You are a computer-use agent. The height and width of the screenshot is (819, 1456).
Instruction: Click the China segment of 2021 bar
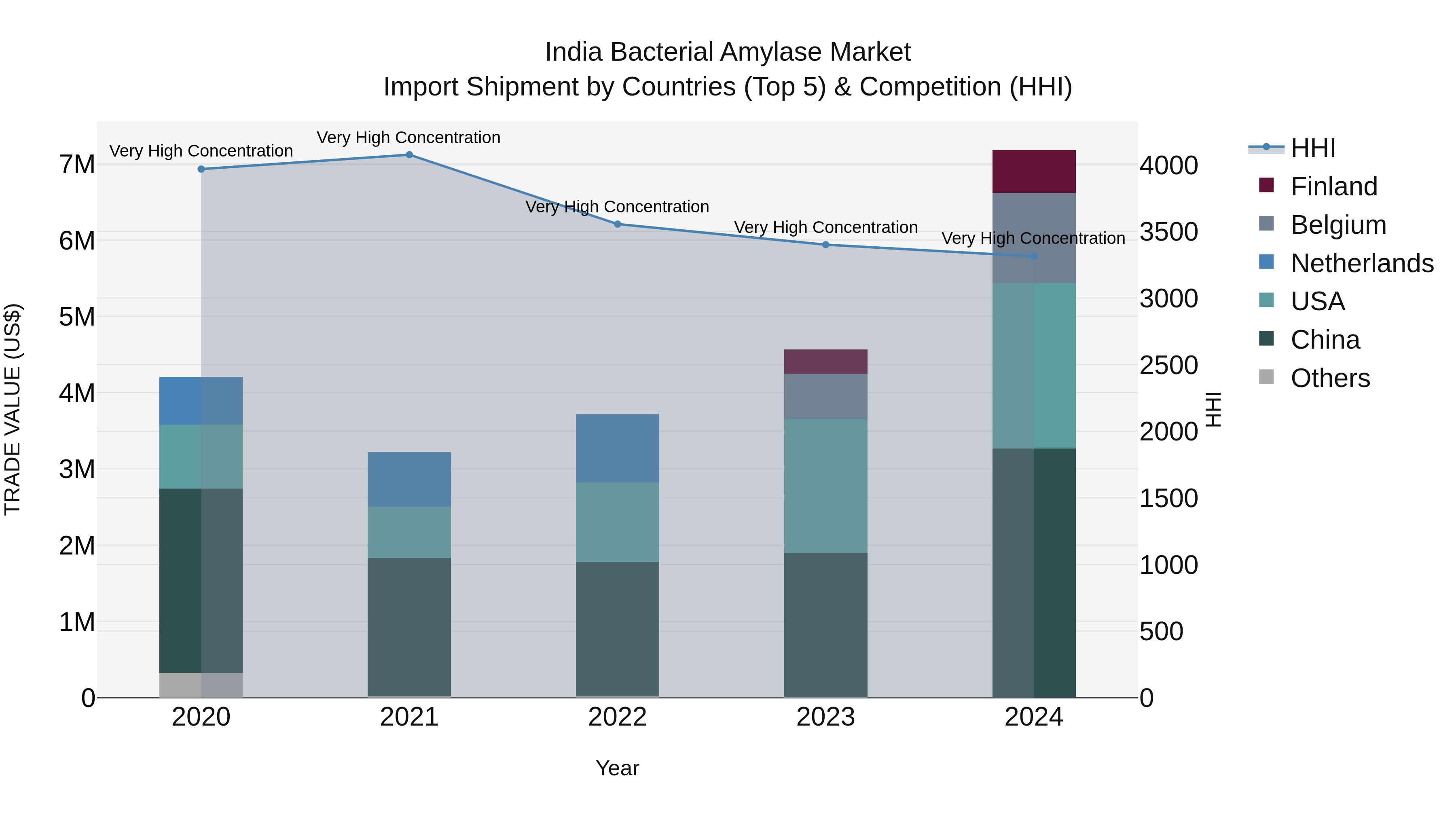(409, 627)
